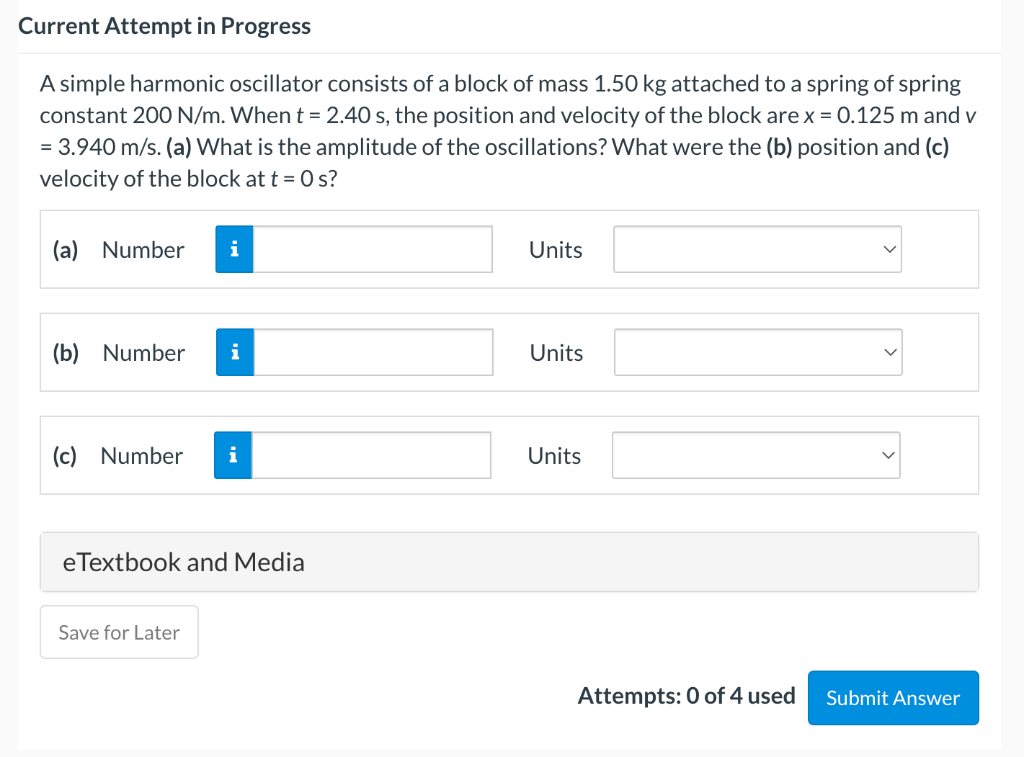Viewport: 1024px width, 757px height.
Task: Focus the Number input field for (a)
Action: [372, 250]
